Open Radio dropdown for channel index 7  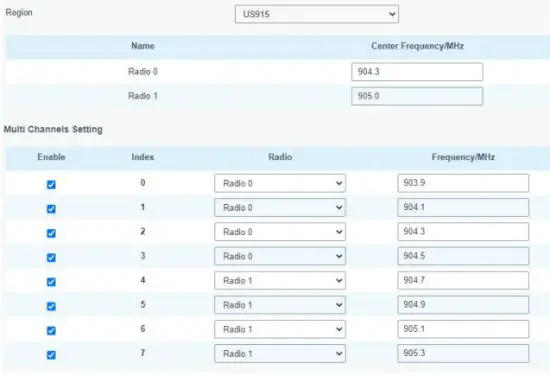coord(280,354)
